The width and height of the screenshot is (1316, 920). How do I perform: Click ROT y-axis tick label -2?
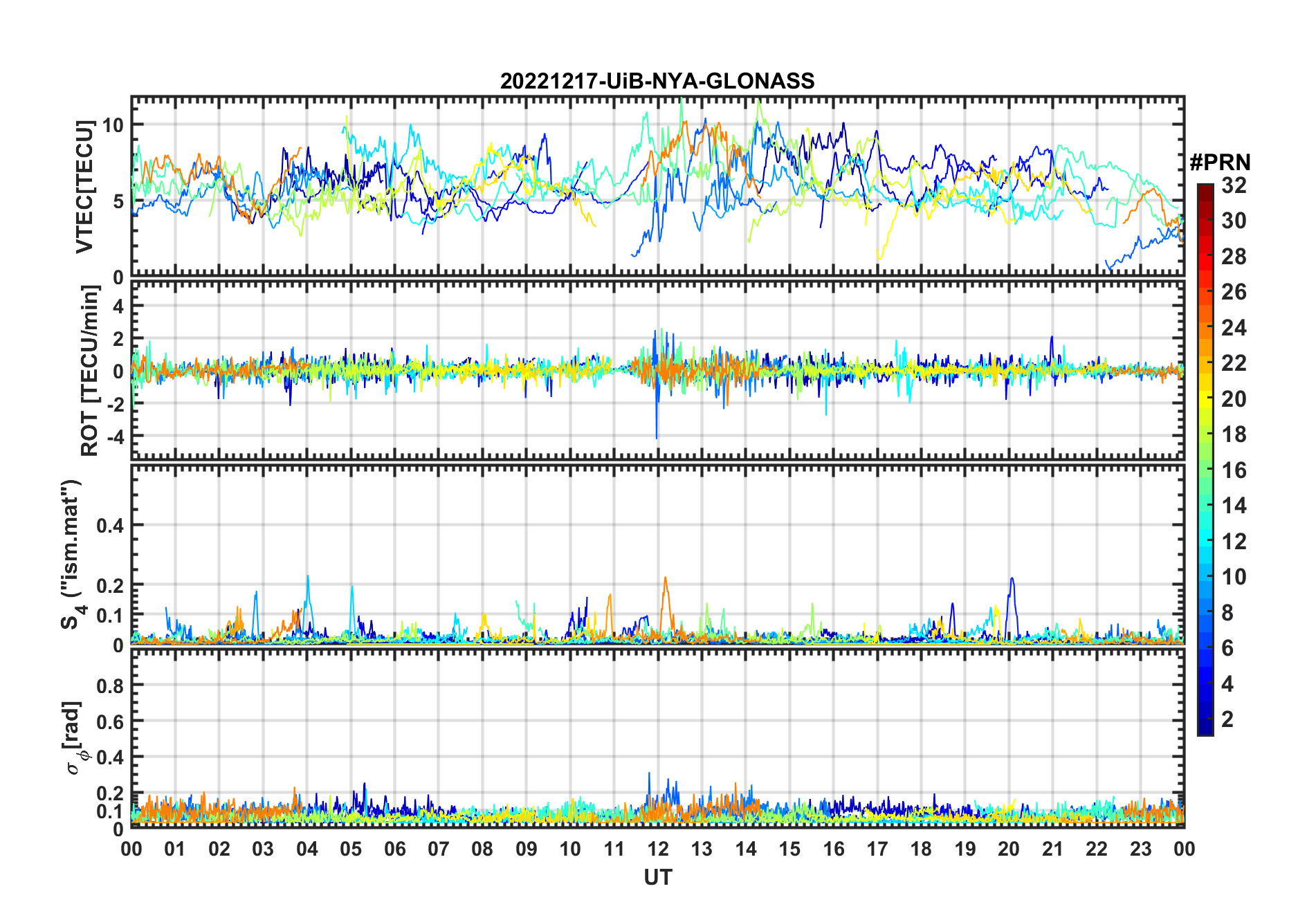(x=114, y=404)
